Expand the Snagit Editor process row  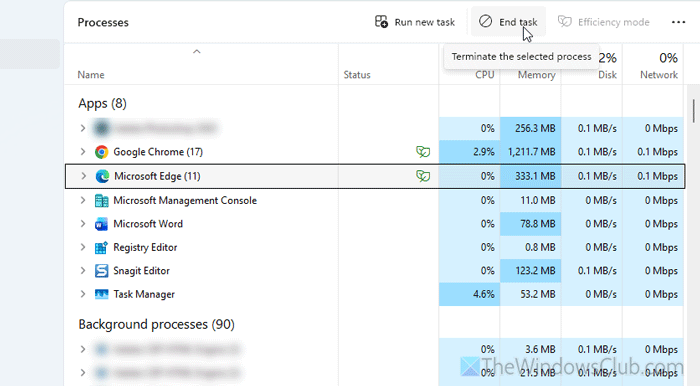pos(83,271)
